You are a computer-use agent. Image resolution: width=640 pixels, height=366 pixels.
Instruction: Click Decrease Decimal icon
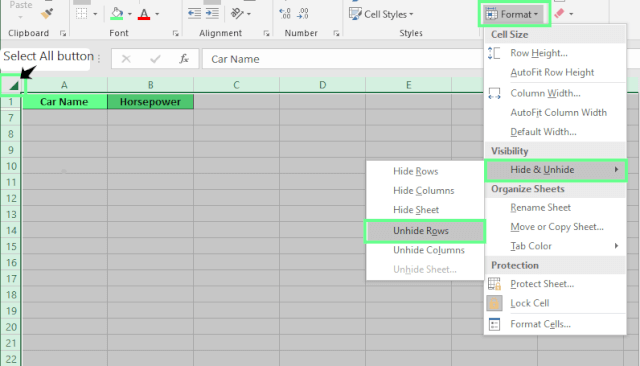tap(303, 14)
